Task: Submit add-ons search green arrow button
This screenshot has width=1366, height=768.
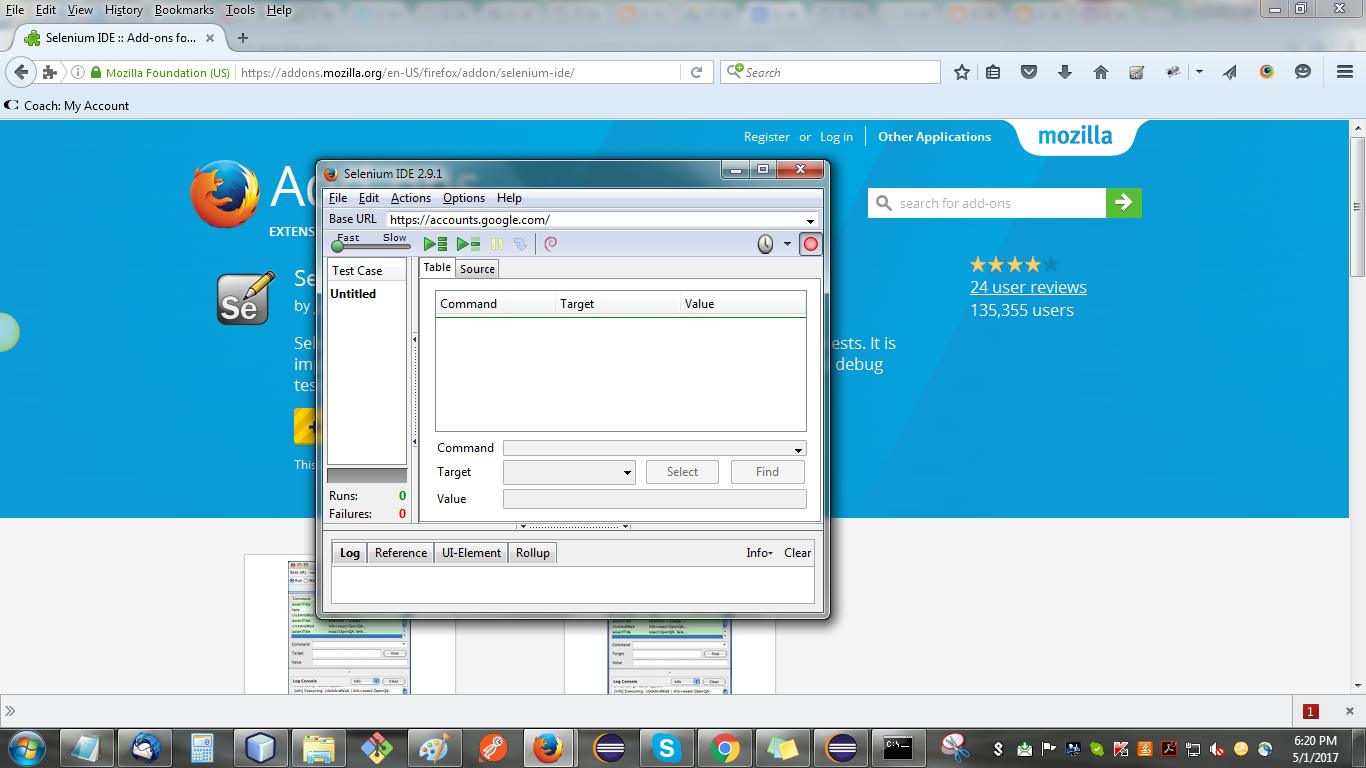Action: [x=1123, y=203]
